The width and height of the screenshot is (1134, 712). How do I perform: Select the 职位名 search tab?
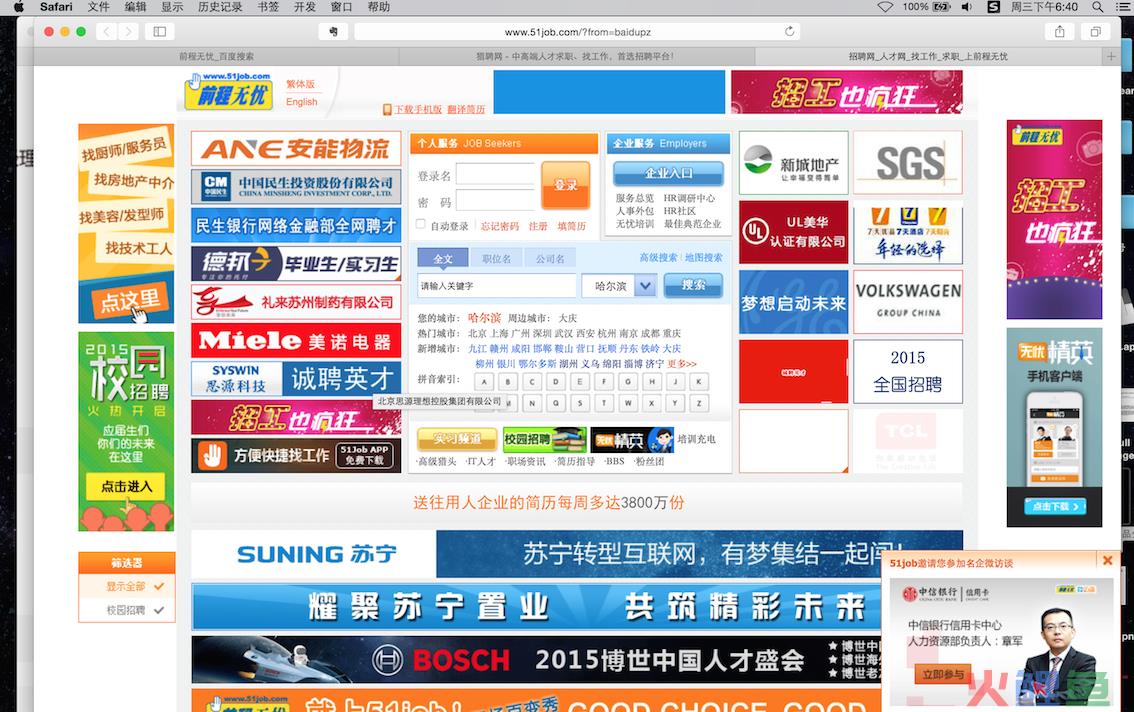(496, 258)
